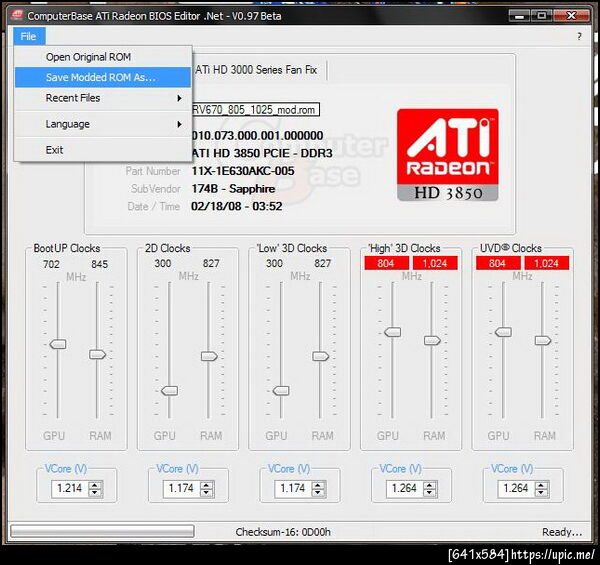The height and width of the screenshot is (565, 600).
Task: Click the Ready... status text
Action: click(x=562, y=532)
